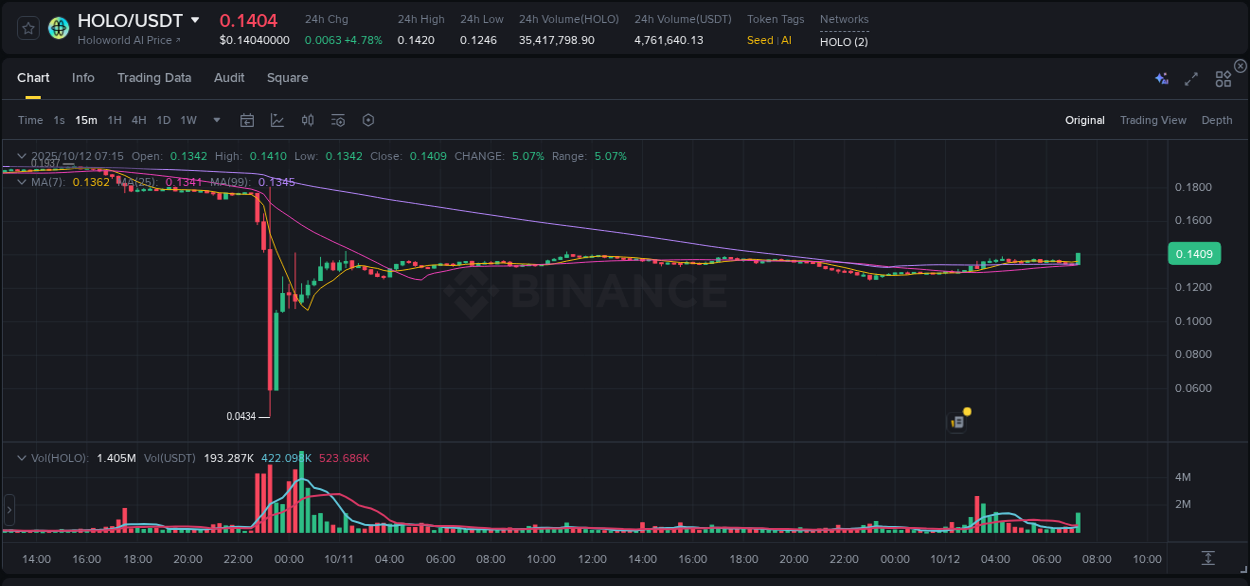
Task: Select the line chart style icon
Action: coord(277,120)
